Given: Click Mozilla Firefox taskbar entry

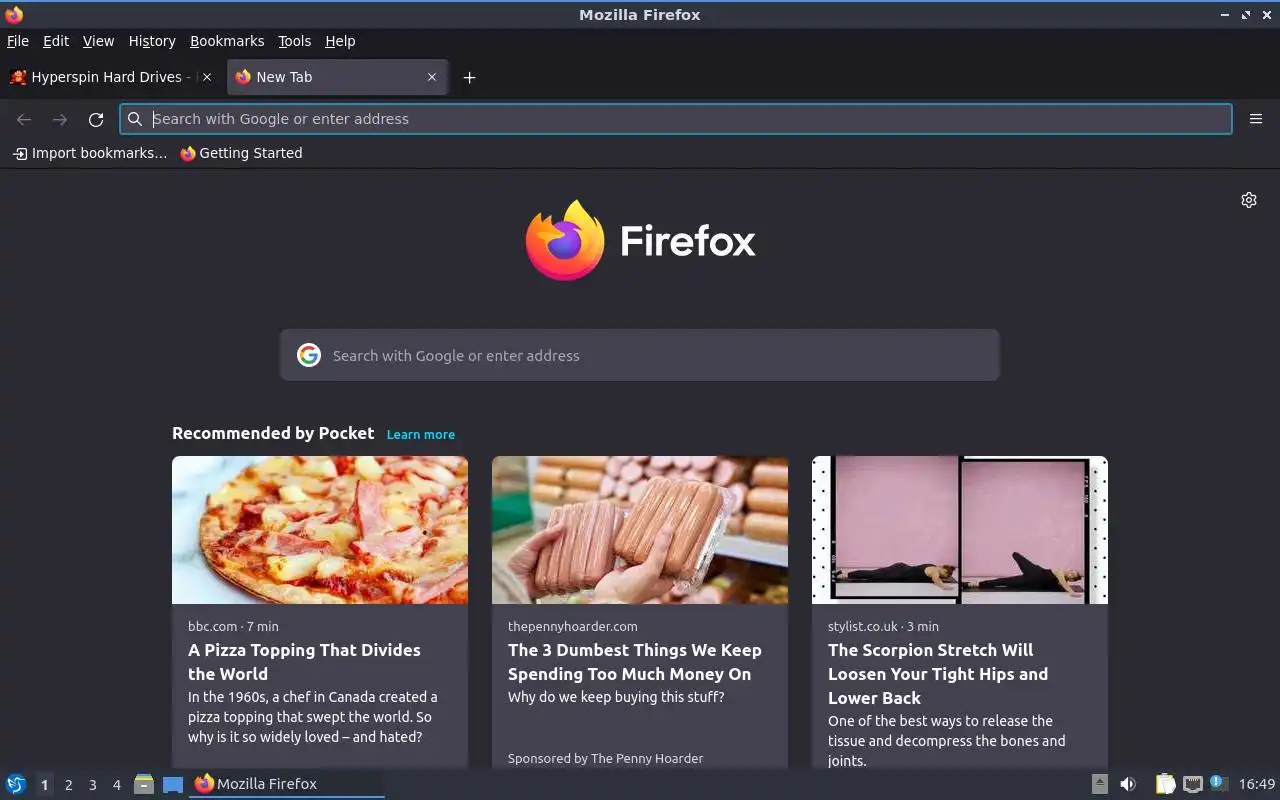Looking at the screenshot, I should click(287, 784).
